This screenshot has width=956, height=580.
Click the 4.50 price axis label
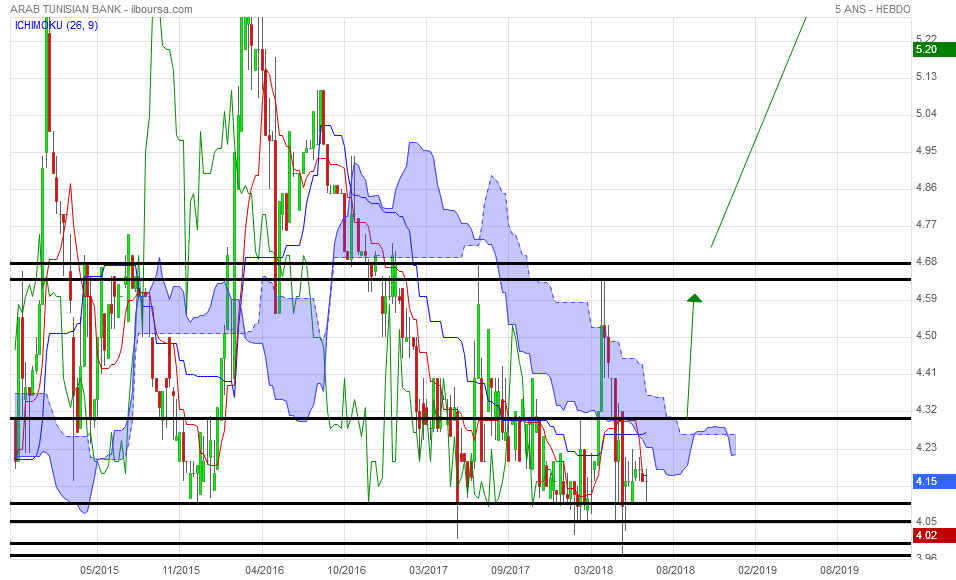tap(927, 335)
